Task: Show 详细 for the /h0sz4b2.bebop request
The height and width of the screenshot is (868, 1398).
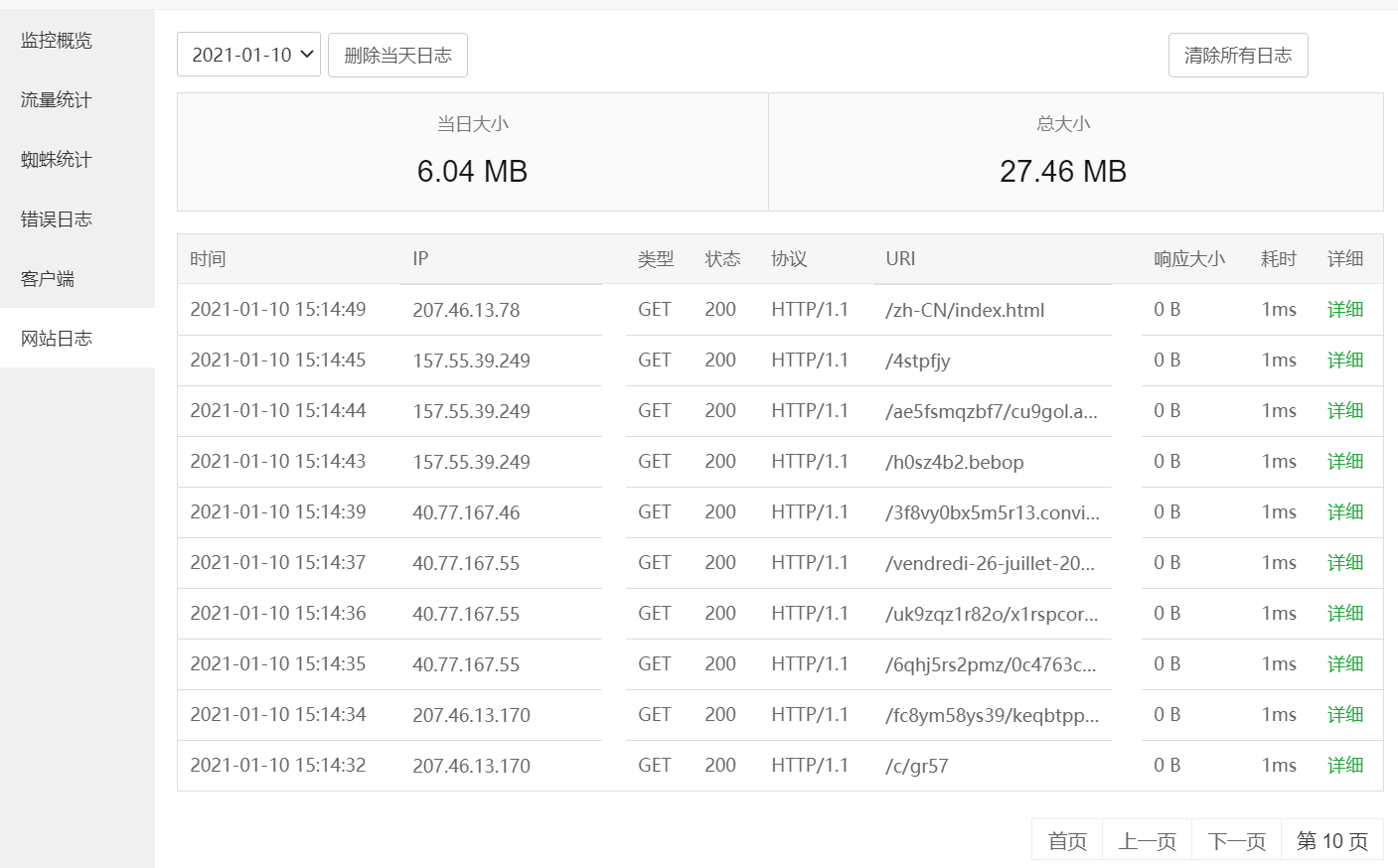Action: tap(1345, 461)
